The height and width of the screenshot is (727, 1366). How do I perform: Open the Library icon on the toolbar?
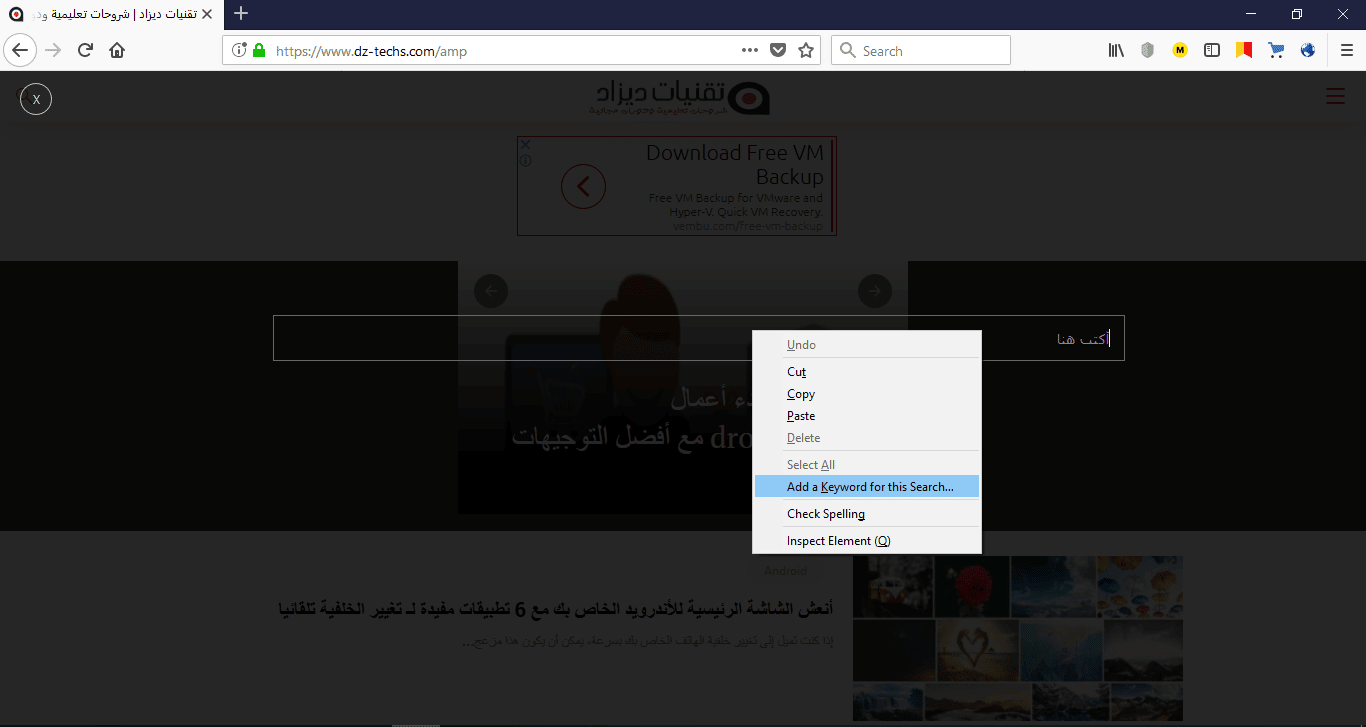tap(1116, 49)
